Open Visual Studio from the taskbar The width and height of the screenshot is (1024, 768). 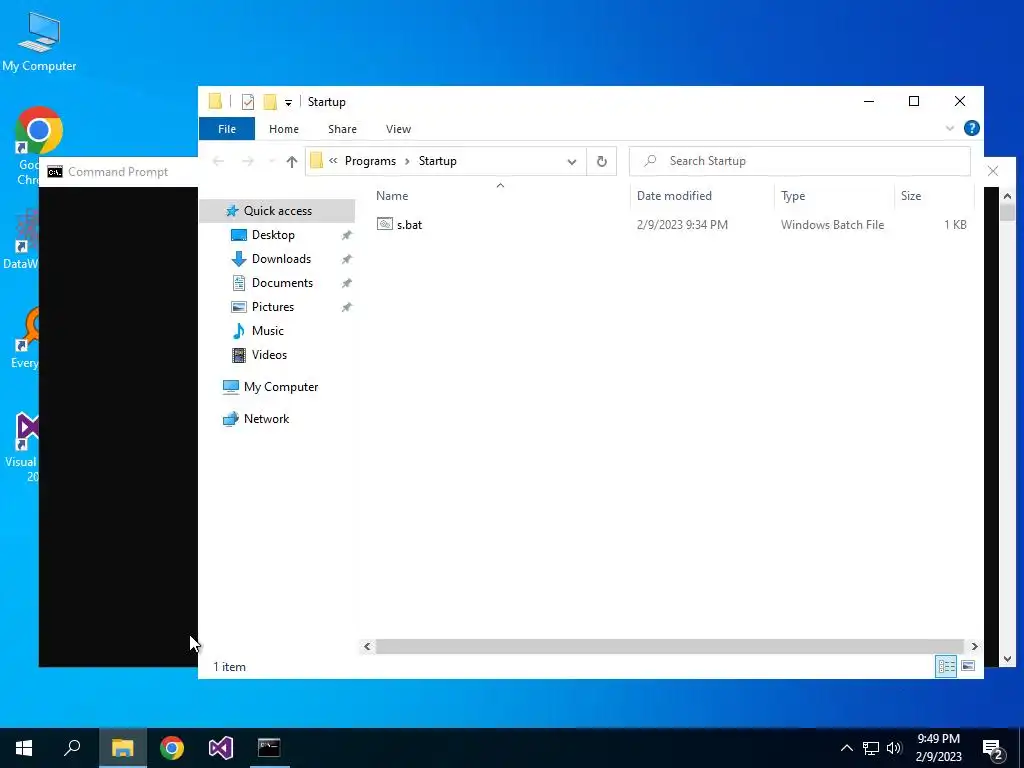coord(221,748)
